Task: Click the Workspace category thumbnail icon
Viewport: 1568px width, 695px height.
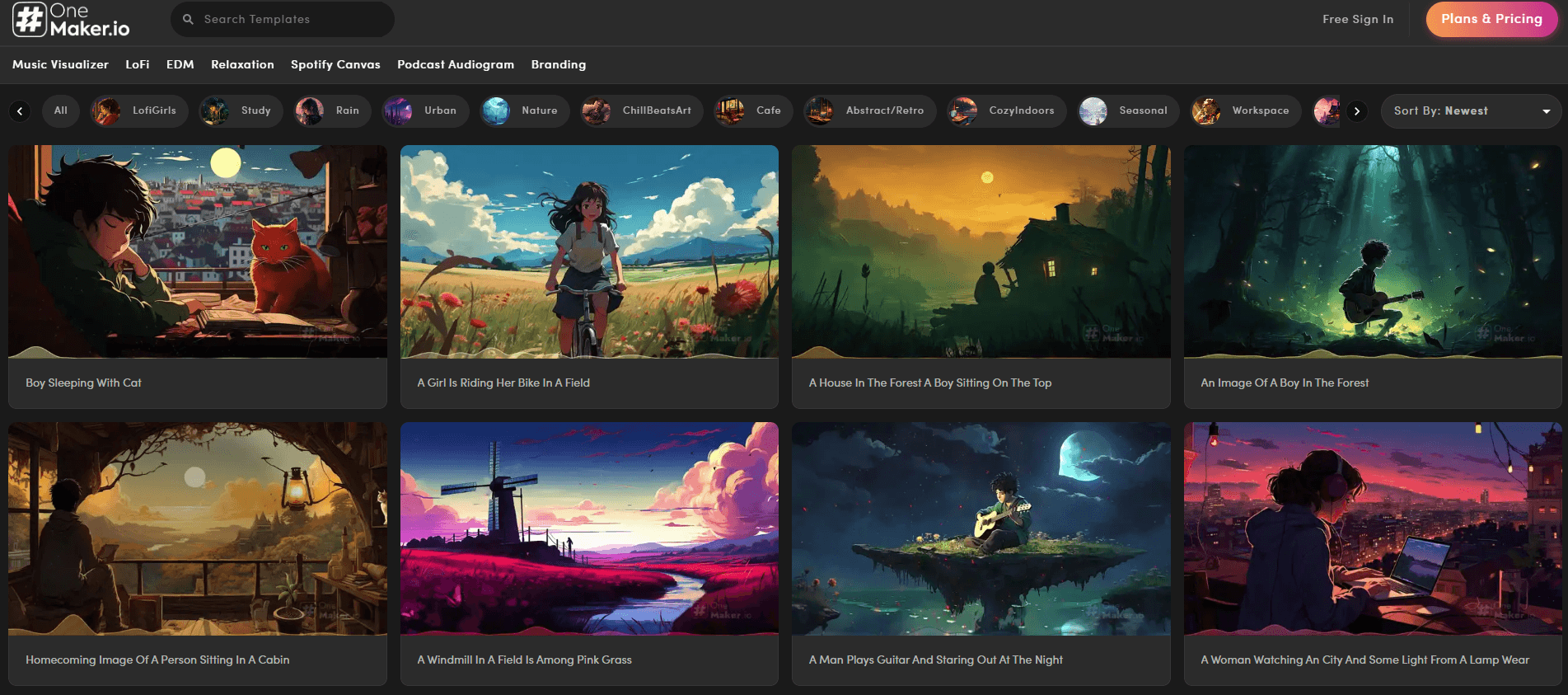Action: [x=1206, y=110]
